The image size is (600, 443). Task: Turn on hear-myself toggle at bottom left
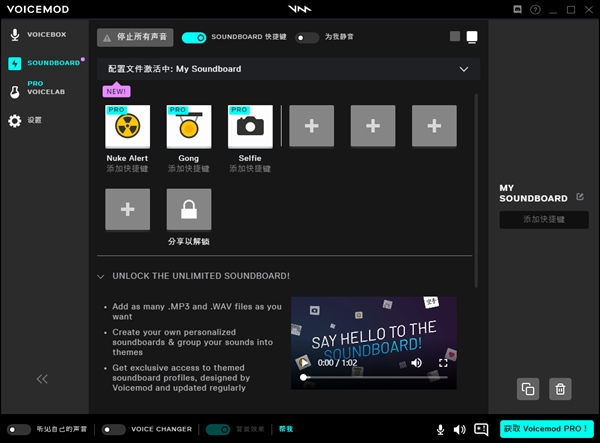(x=19, y=429)
